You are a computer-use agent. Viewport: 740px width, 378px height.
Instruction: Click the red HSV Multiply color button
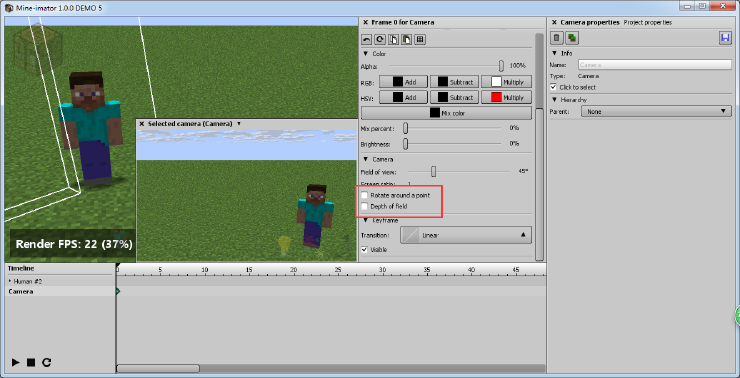(506, 97)
